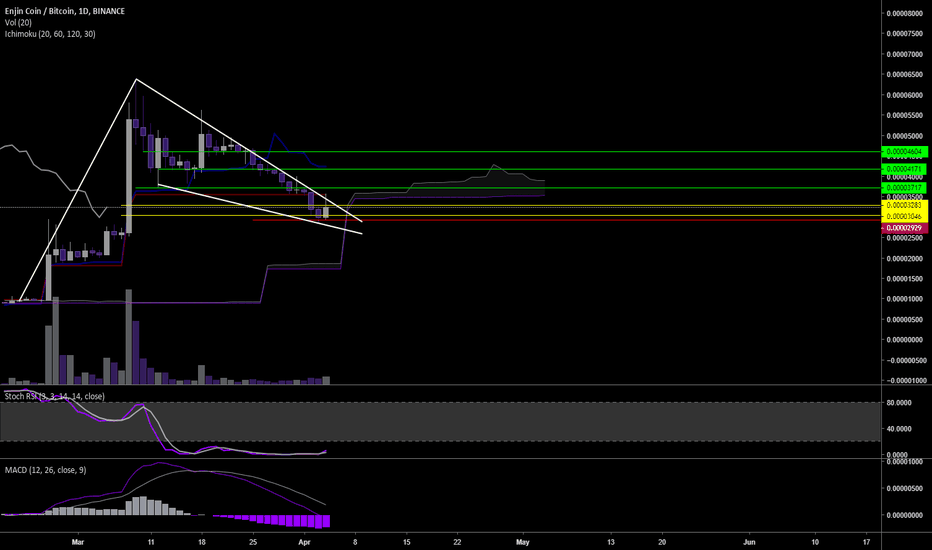
Task: Click the 0.00006000 price axis value
Action: (x=905, y=95)
